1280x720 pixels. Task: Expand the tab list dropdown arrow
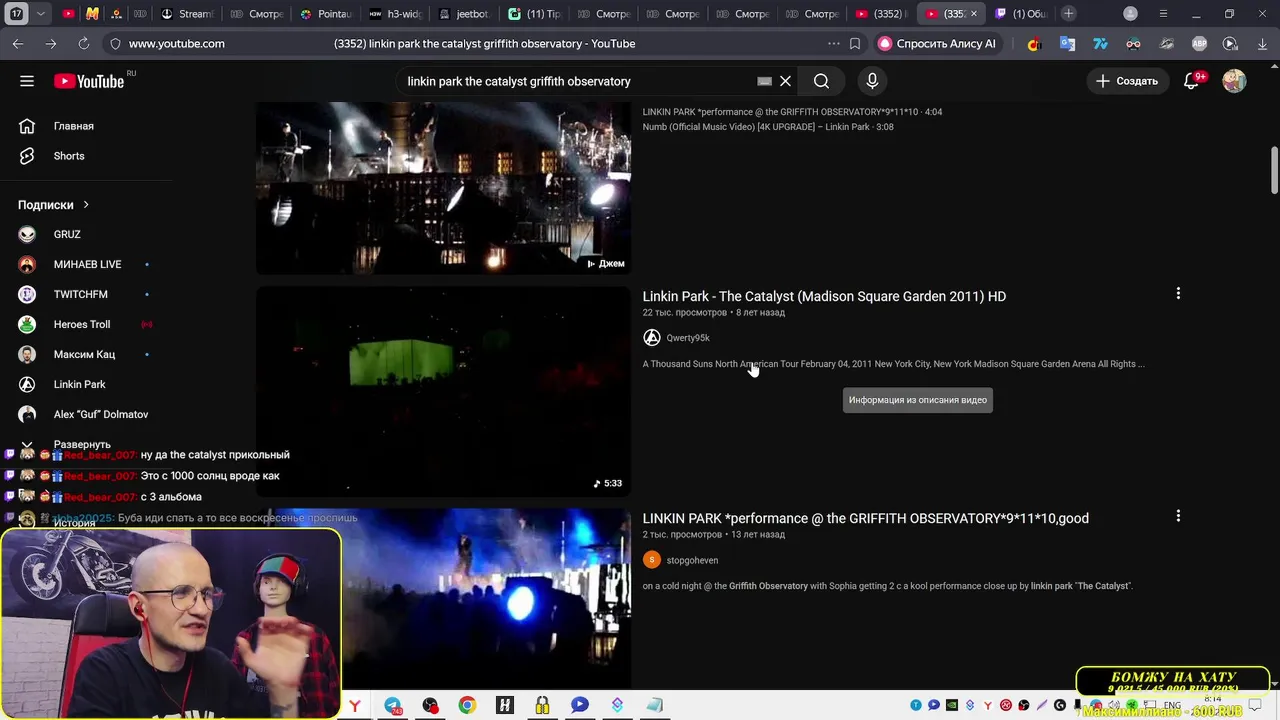(41, 14)
